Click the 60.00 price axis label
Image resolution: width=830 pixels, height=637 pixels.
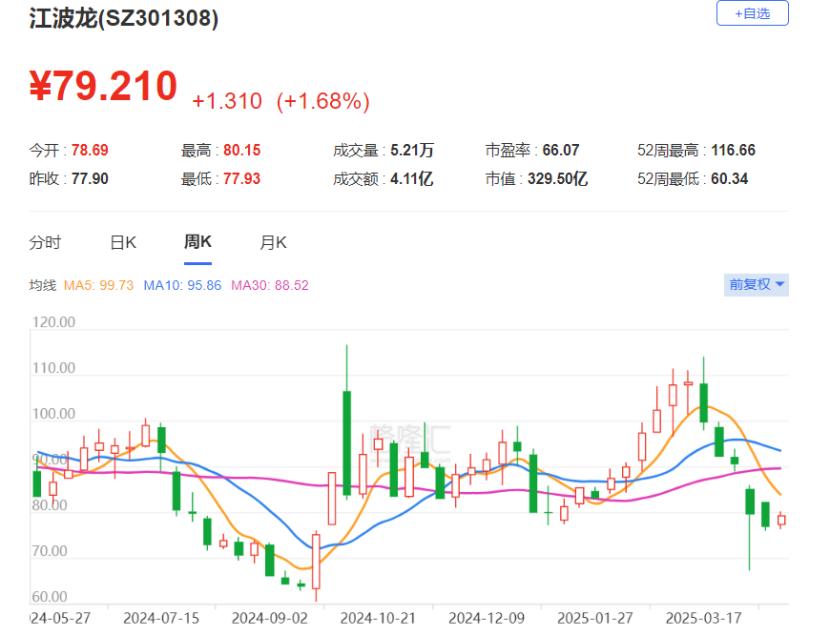[50, 597]
